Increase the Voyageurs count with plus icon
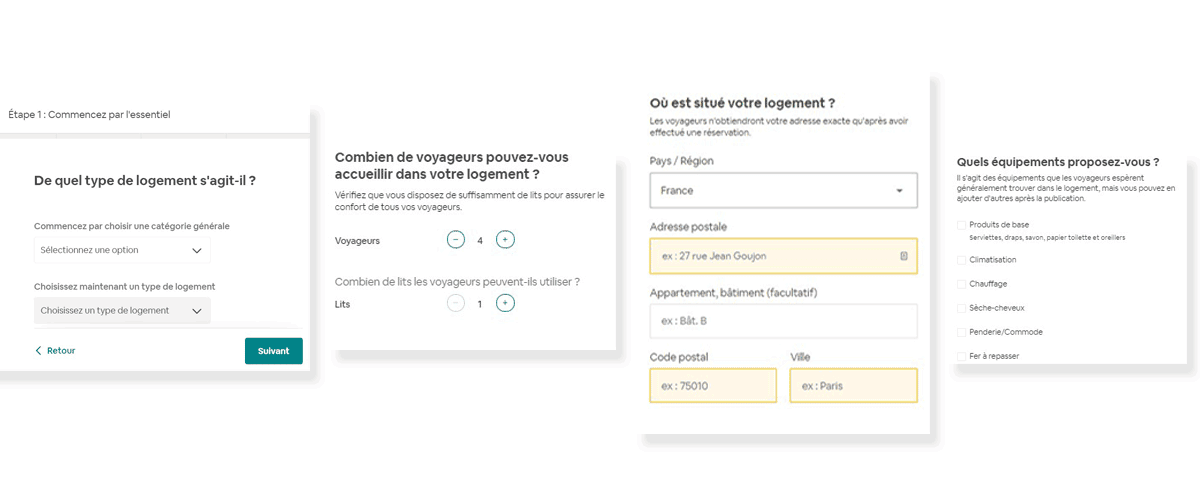1200x500 pixels. coord(505,240)
